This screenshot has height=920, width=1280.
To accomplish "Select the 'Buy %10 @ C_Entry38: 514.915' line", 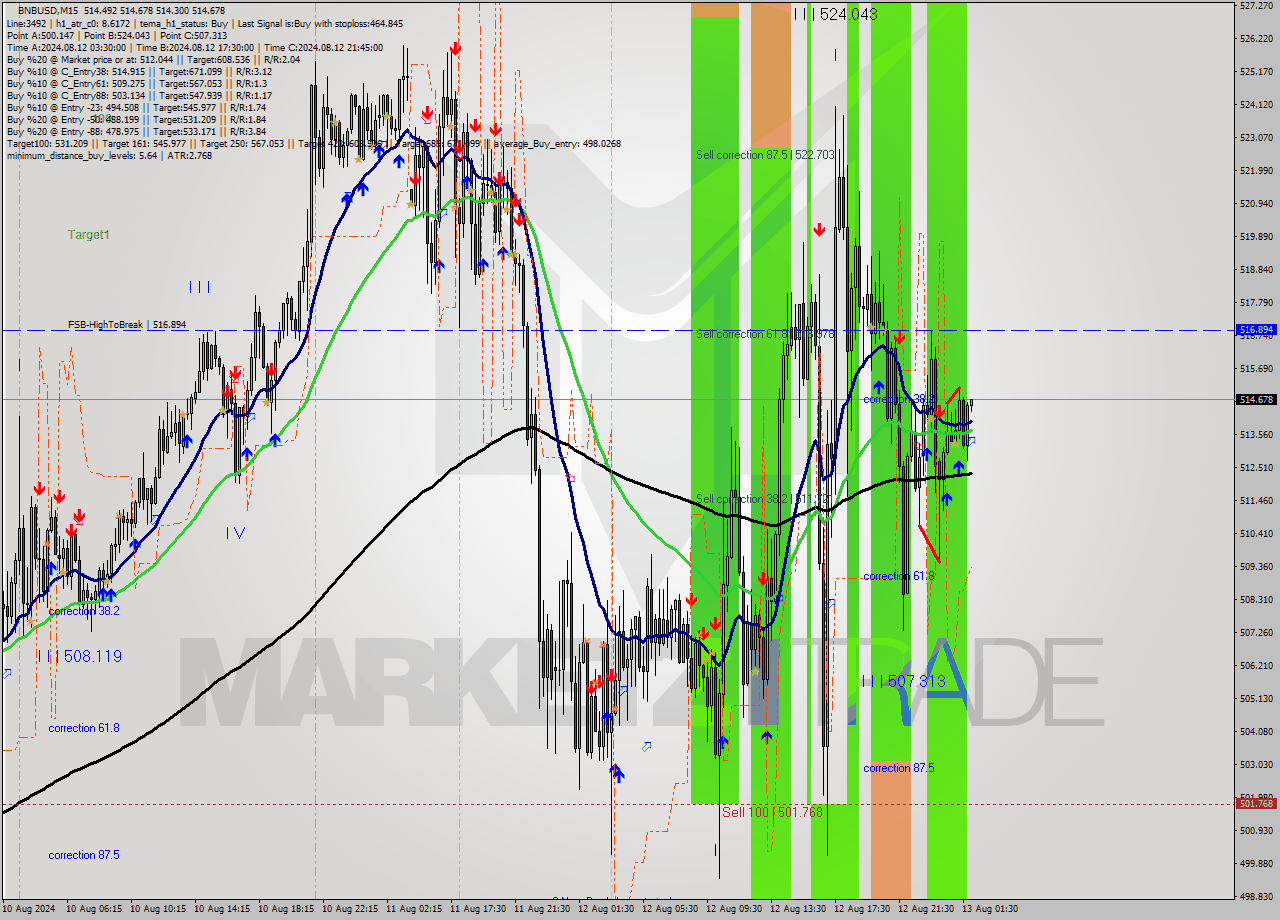I will [139, 71].
